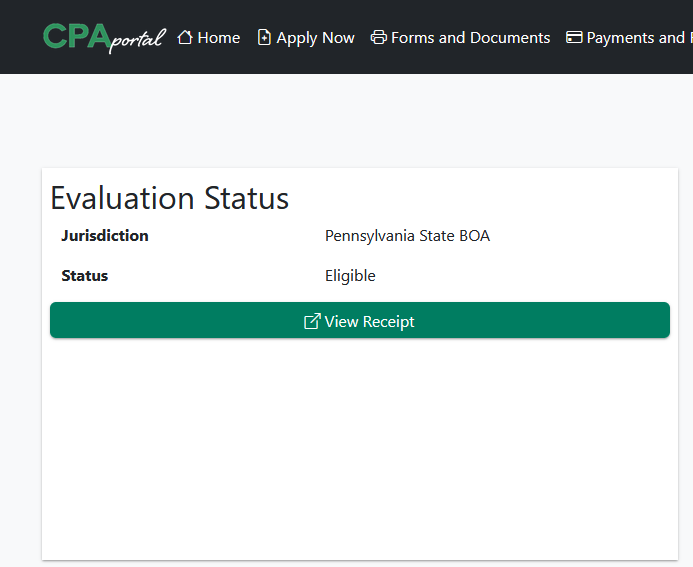Click the house icon beside Home
The width and height of the screenshot is (693, 567).
(x=185, y=38)
